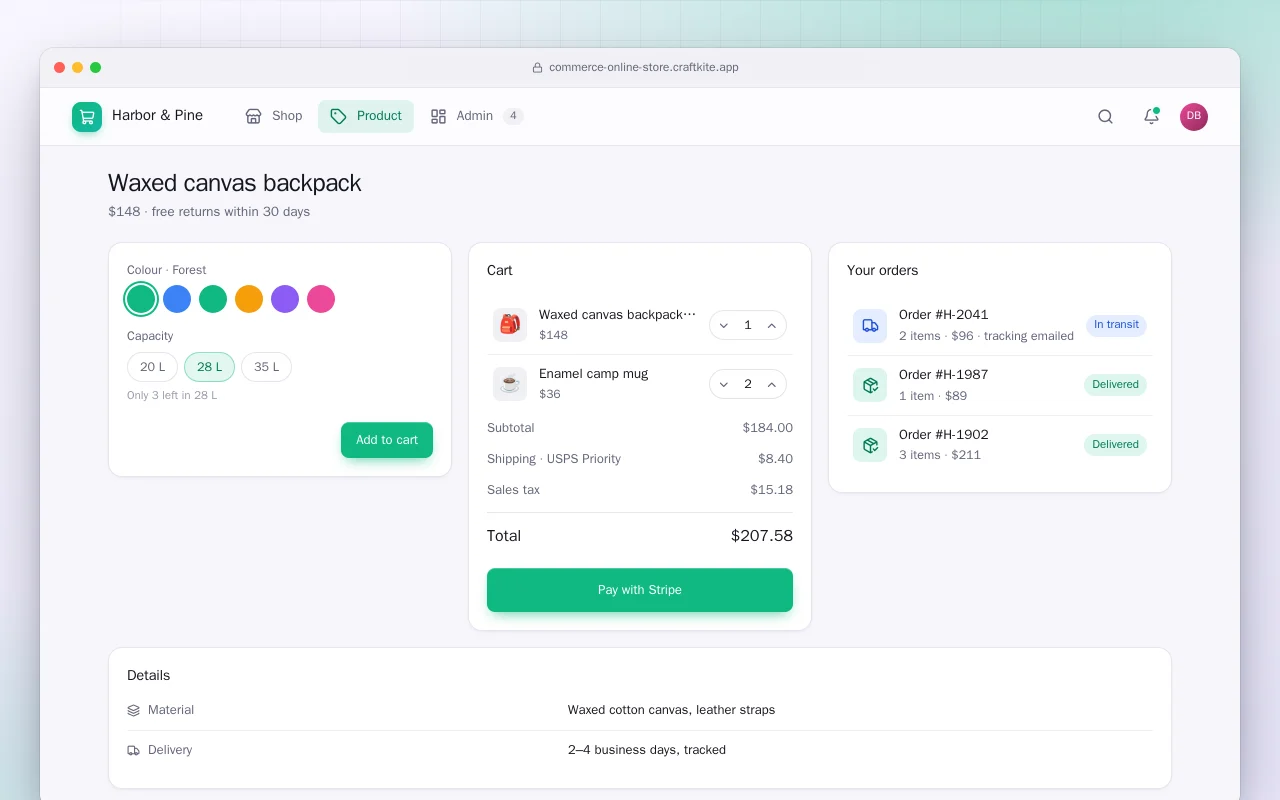Click the "Order #H-2041" title
This screenshot has width=1280, height=800.
(943, 315)
